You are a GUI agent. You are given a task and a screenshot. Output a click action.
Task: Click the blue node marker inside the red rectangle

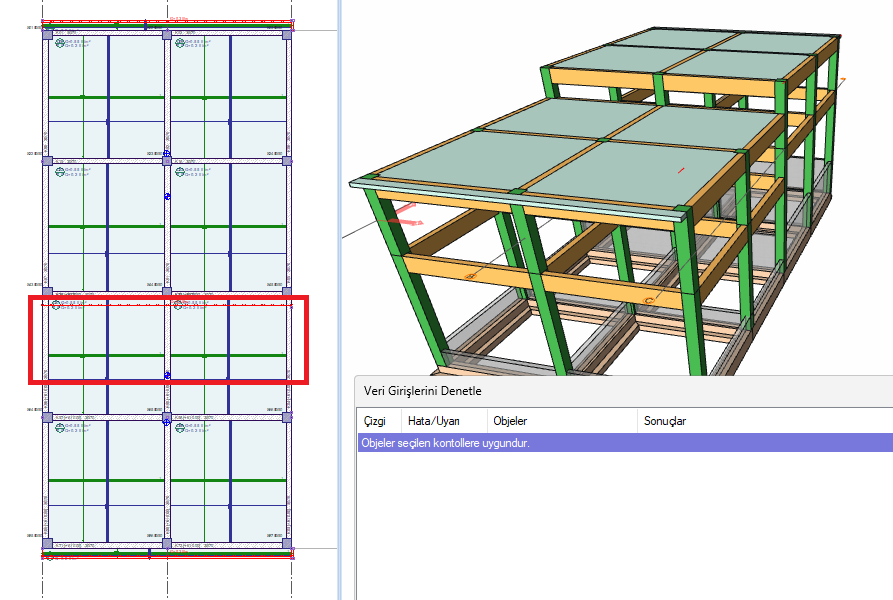click(167, 375)
